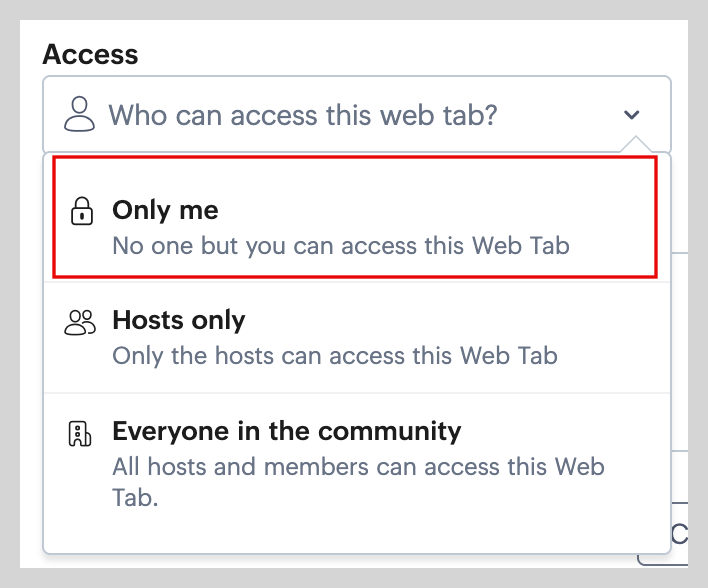Click "No one but you can access" description
Viewport: 708px width, 588px height.
point(340,245)
